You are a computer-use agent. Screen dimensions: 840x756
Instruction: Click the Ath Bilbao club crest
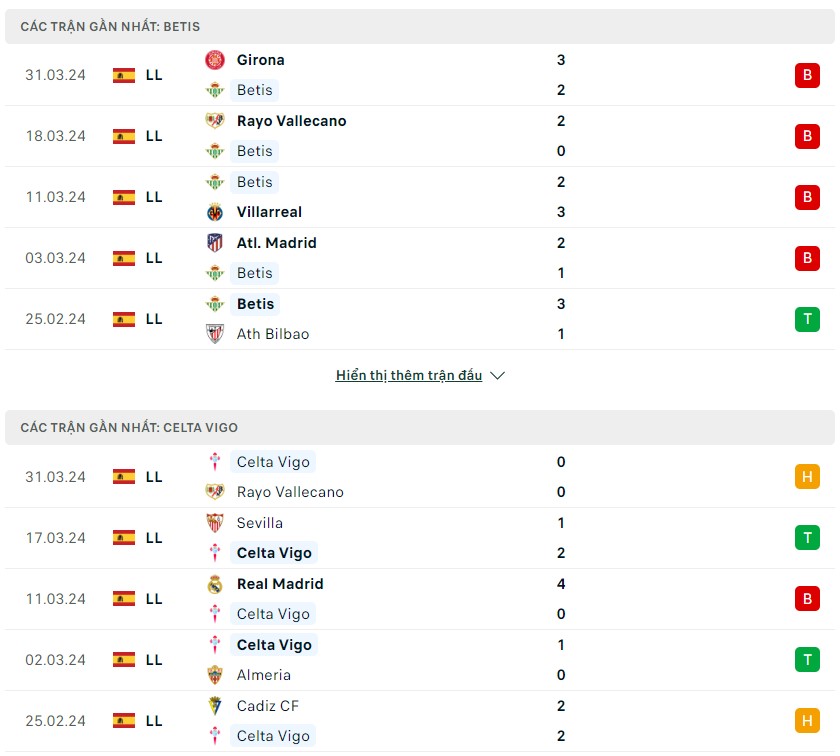point(215,334)
